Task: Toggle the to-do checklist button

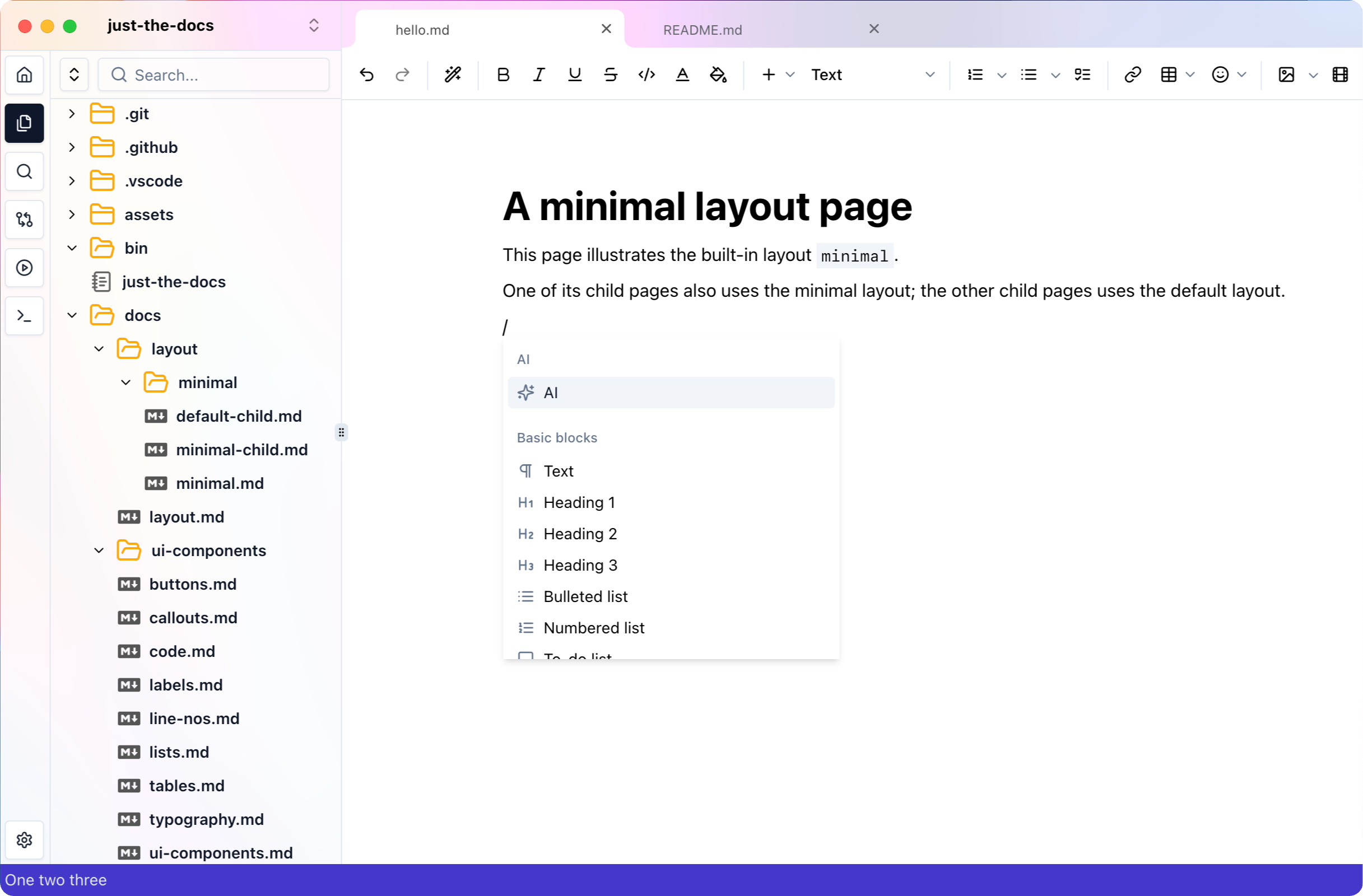Action: click(1082, 74)
